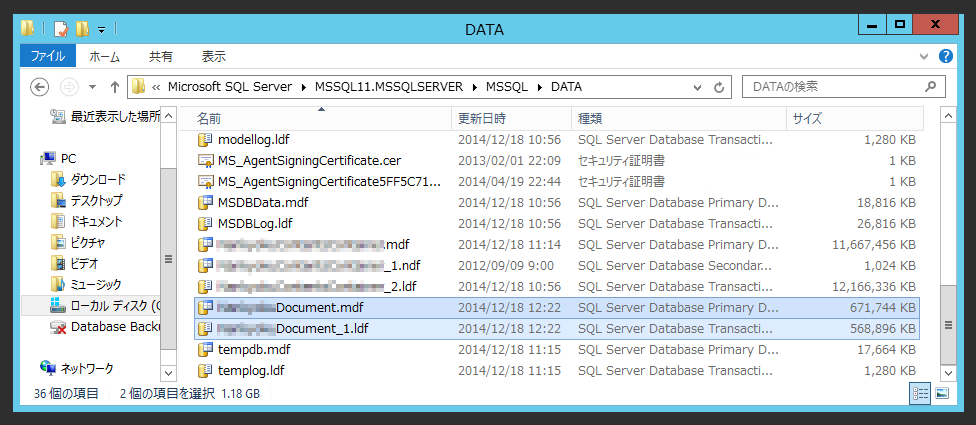
Task: Click the New folder quick access icon
Action: pos(82,29)
